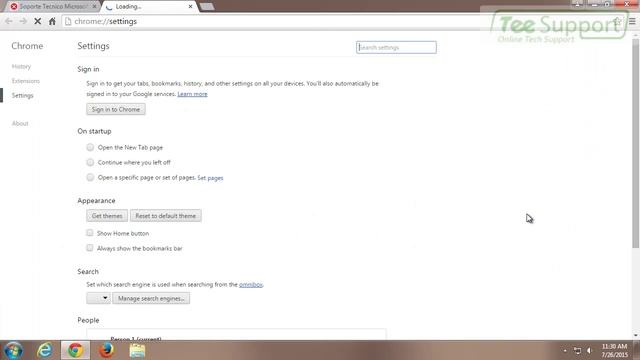This screenshot has width=640, height=360.
Task: Enable Always show the bookmarks bar
Action: tap(89, 248)
